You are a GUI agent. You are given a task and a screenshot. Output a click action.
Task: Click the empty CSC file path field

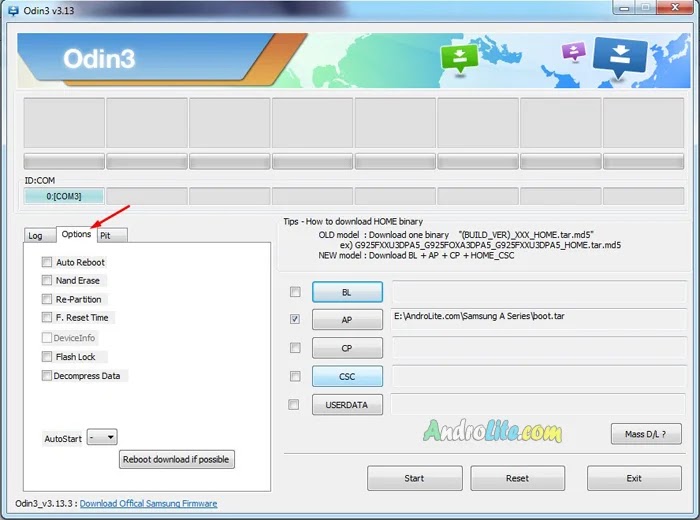539,376
